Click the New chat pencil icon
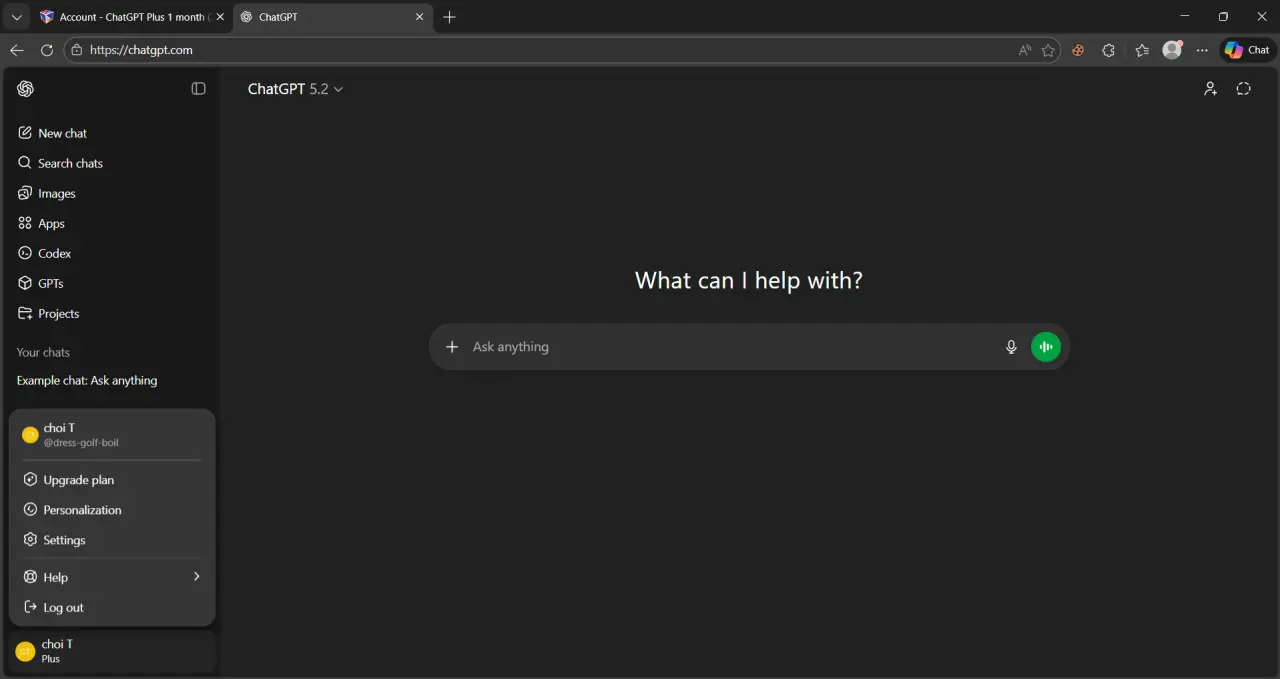Viewport: 1280px width, 679px height. click(x=25, y=133)
